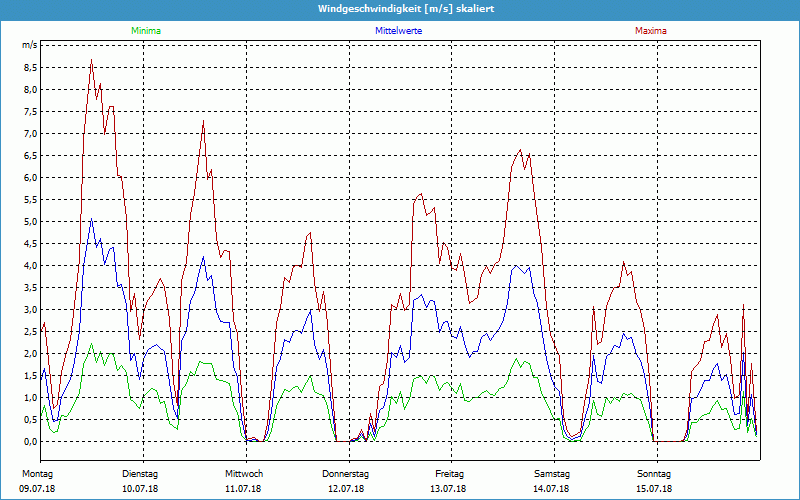Click the '8,0' y-axis value
This screenshot has height=500, width=800.
click(31, 90)
